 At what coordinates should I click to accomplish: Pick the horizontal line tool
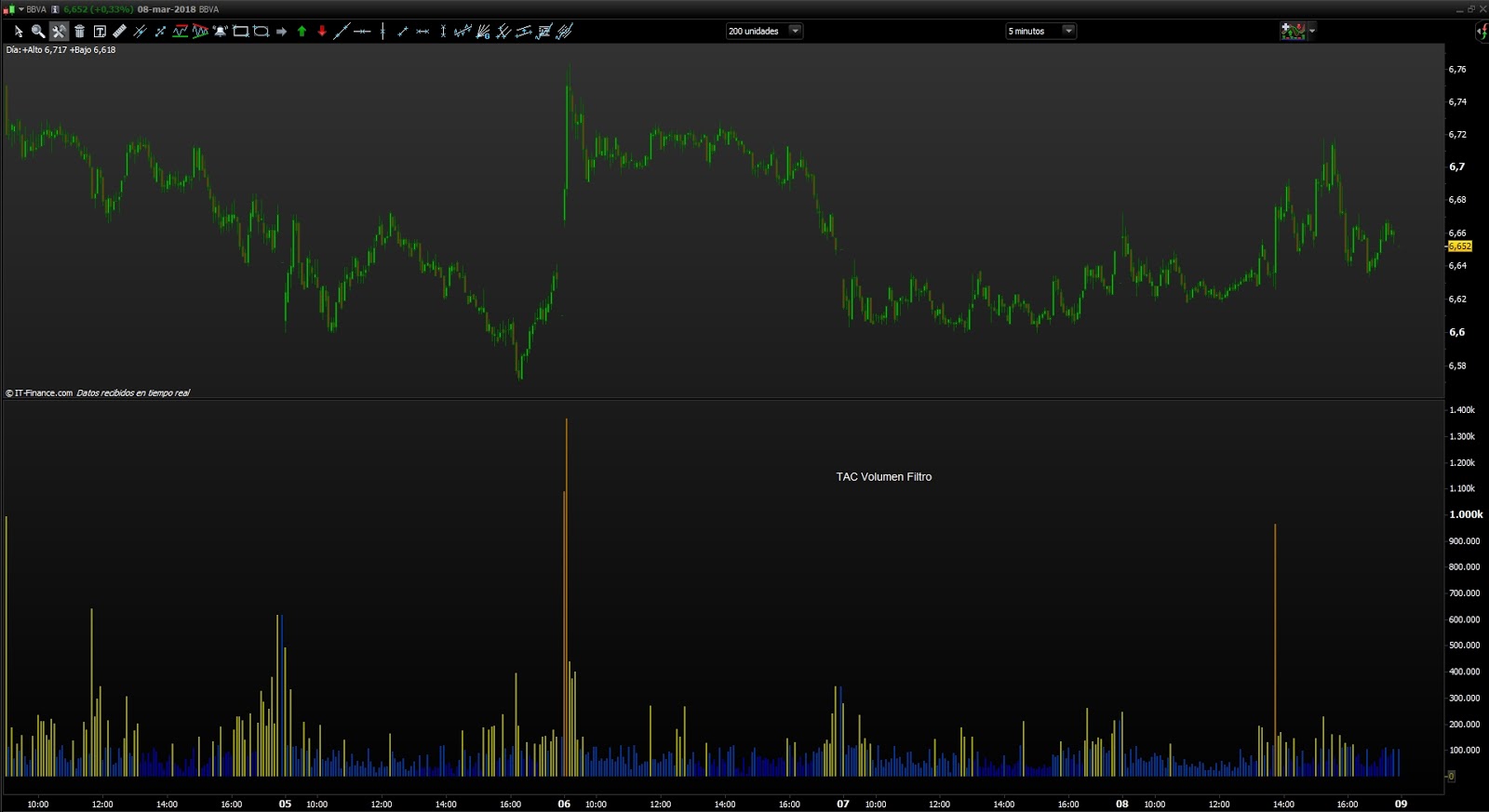pyautogui.click(x=362, y=32)
